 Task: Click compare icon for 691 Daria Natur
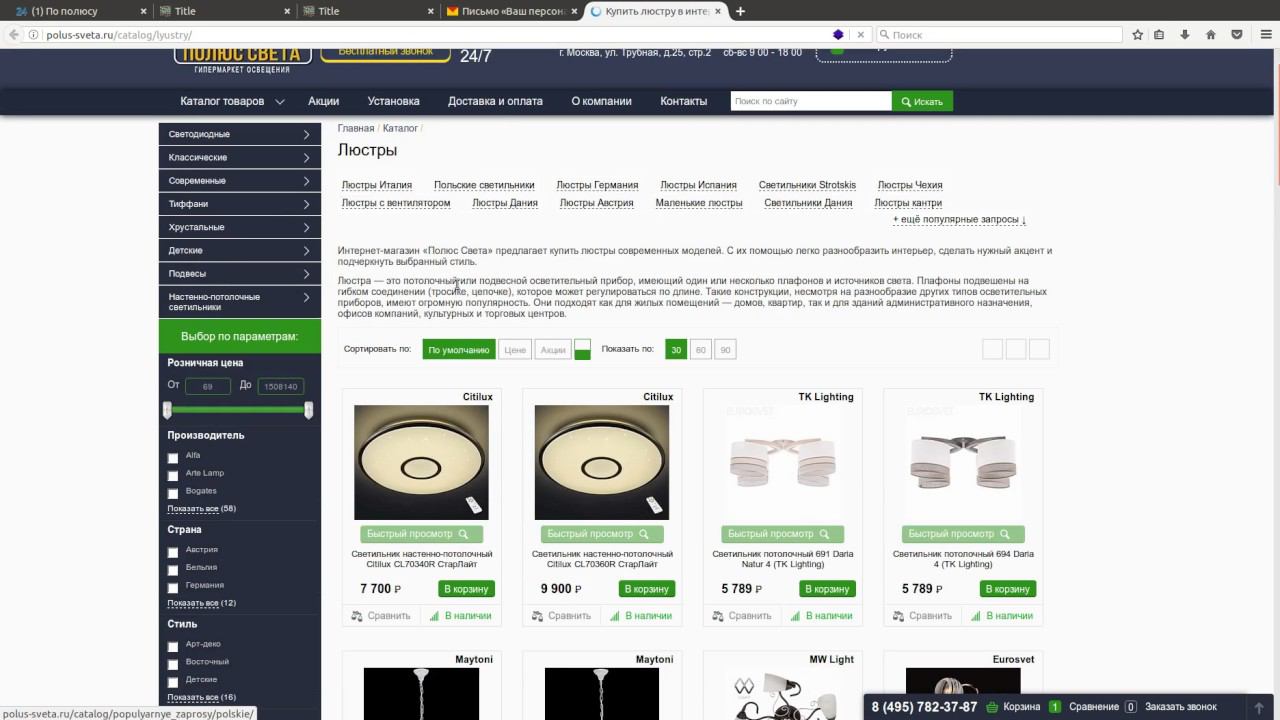pyautogui.click(x=718, y=616)
